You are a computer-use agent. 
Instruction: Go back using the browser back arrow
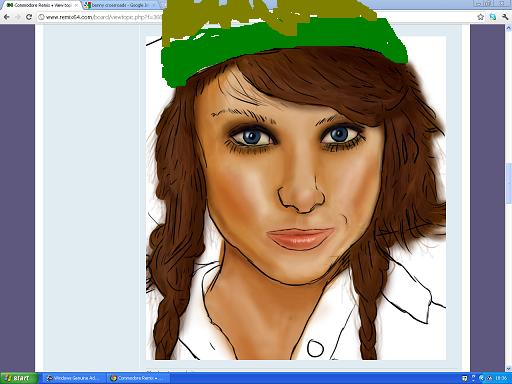point(7,17)
